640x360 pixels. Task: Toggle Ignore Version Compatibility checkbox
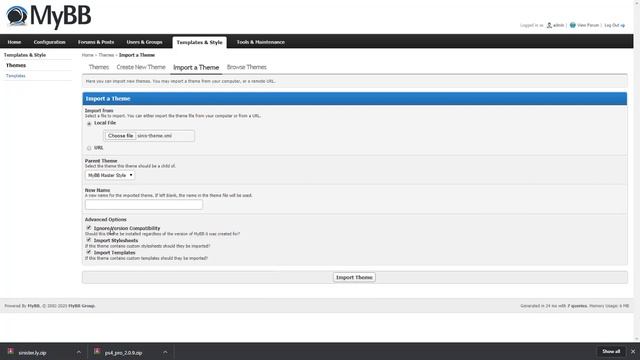pyautogui.click(x=89, y=228)
